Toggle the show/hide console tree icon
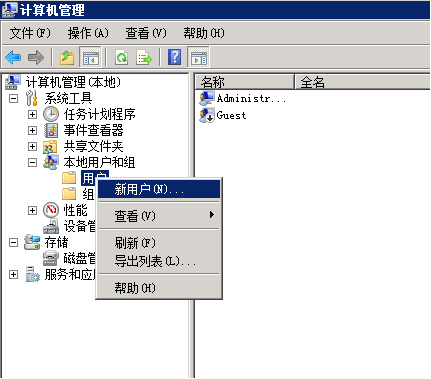This screenshot has width=431, height=379. coord(91,57)
